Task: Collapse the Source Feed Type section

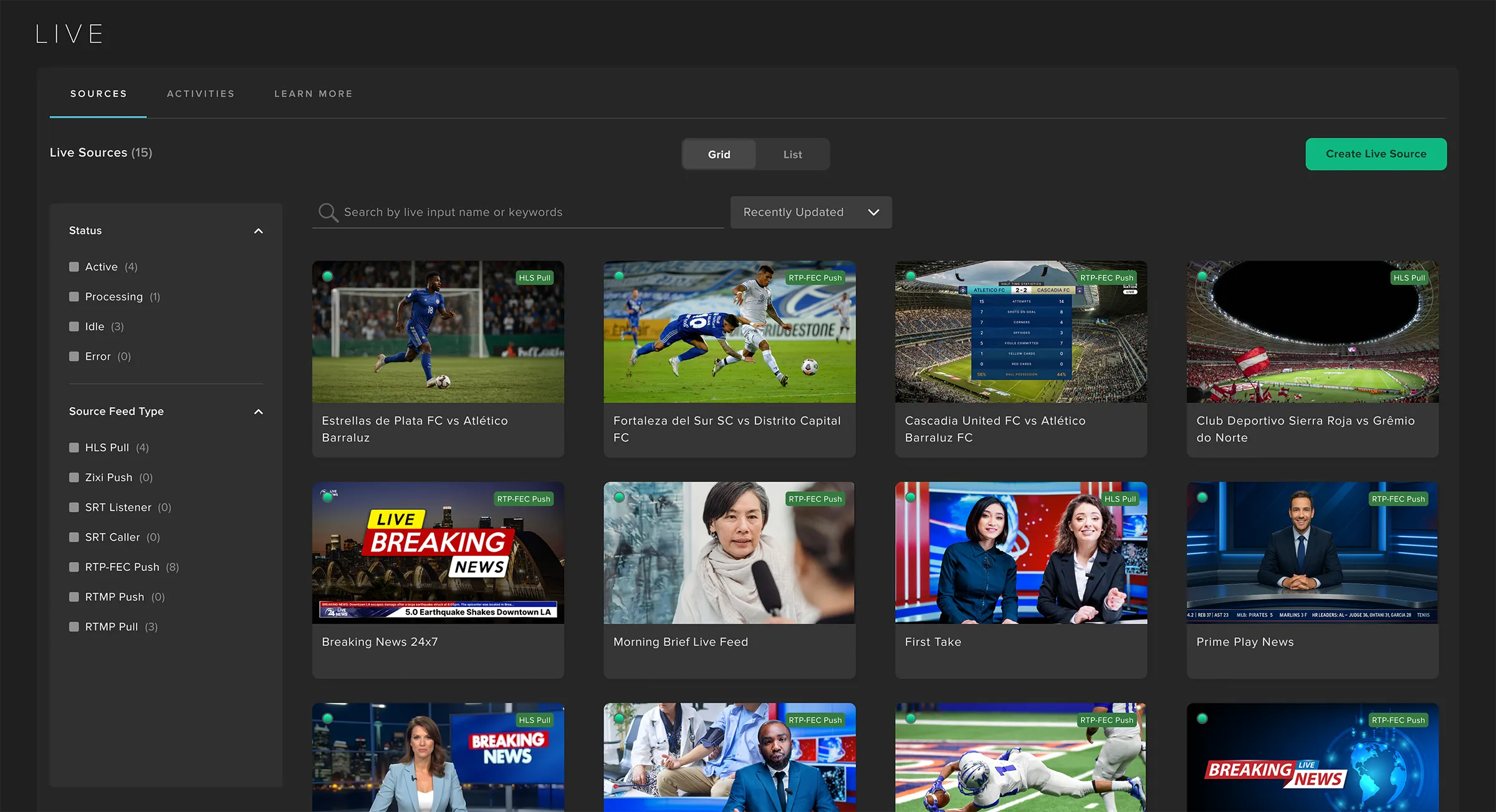Action: point(259,412)
